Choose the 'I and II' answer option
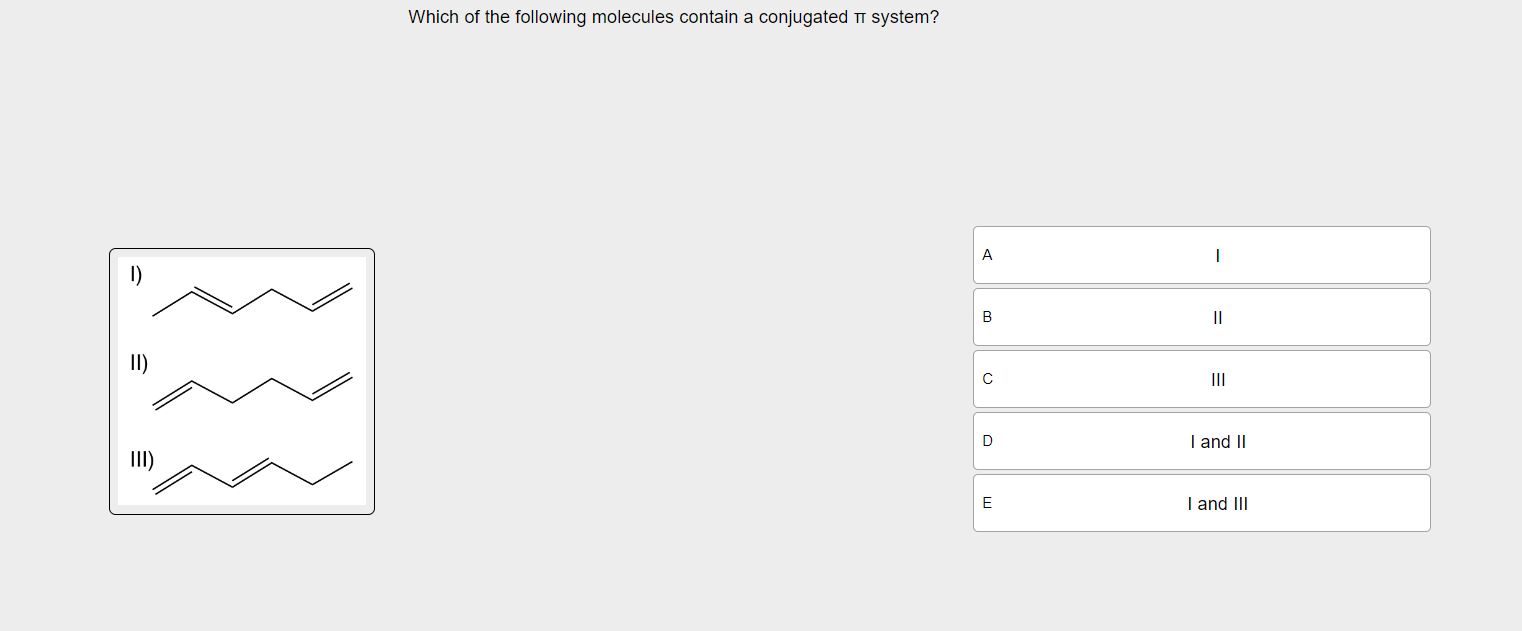 (1201, 441)
